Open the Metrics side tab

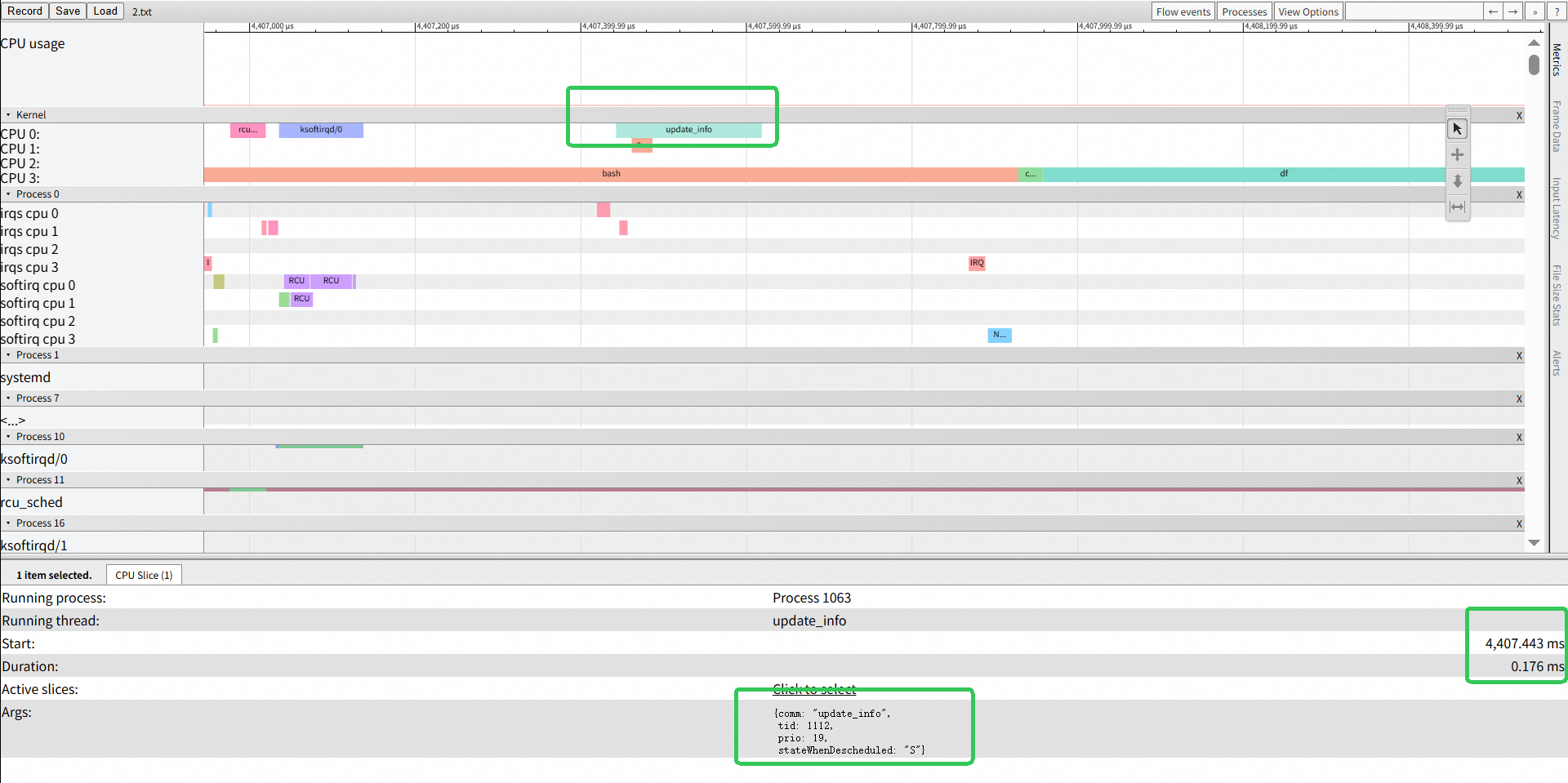click(x=1557, y=60)
